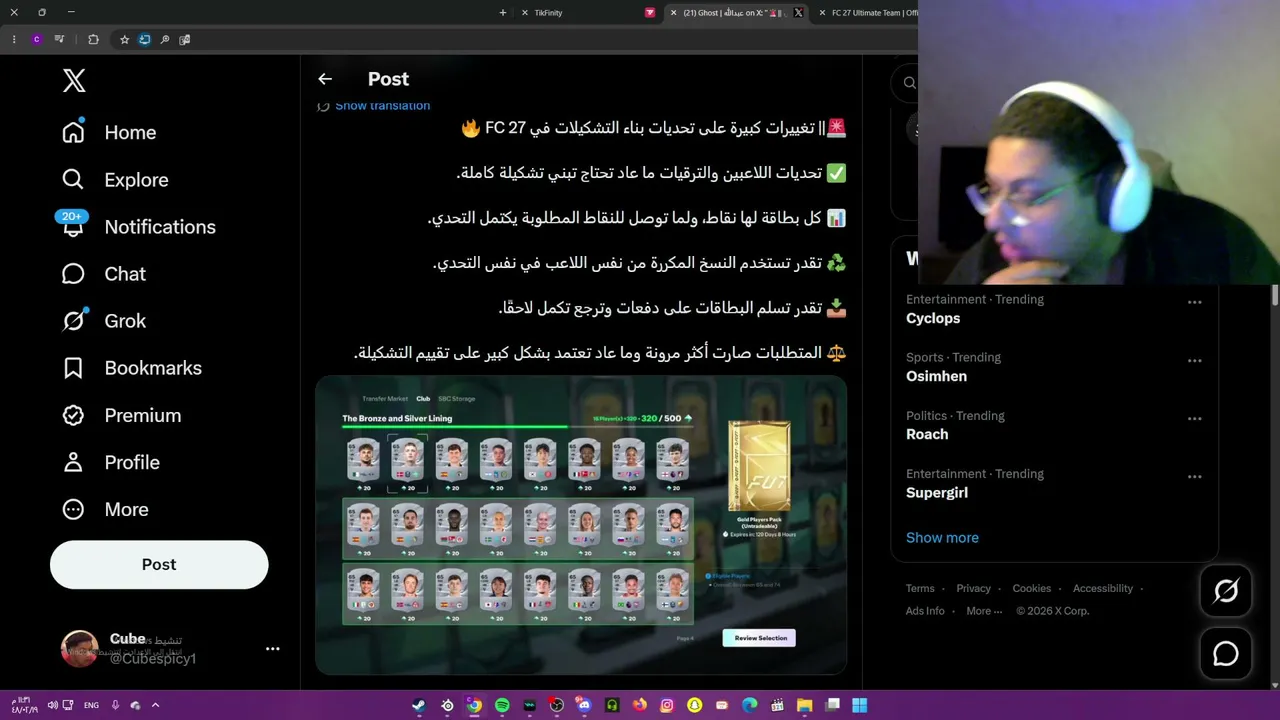Open the browser extensions puzzle icon

pyautogui.click(x=94, y=40)
